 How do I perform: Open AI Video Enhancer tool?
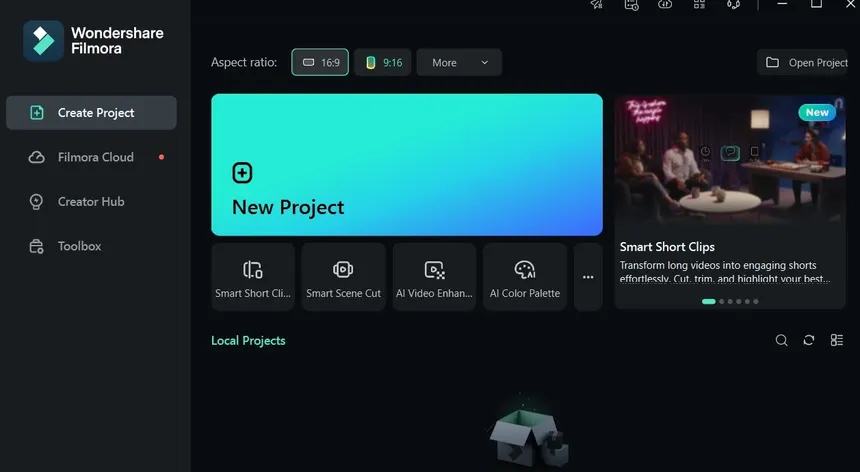point(434,276)
